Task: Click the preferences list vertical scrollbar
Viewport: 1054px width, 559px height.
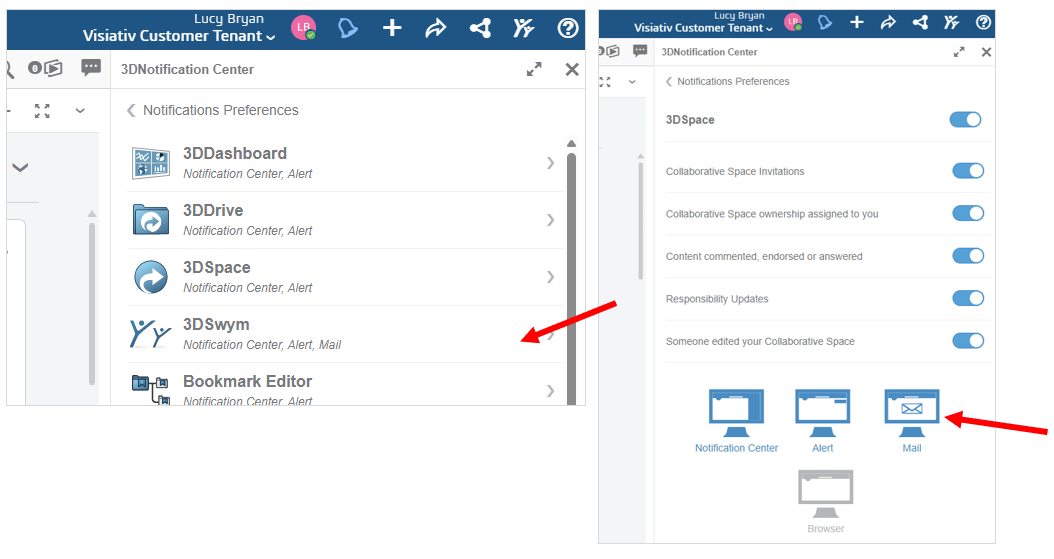Action: [x=571, y=279]
